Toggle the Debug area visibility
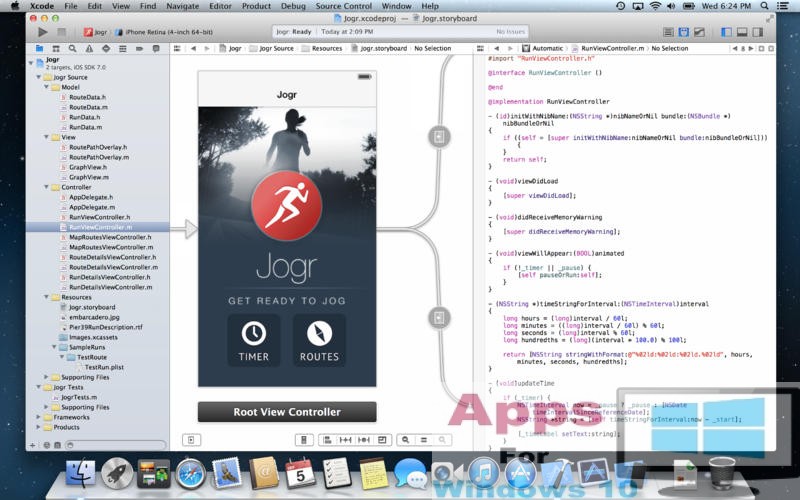The width and height of the screenshot is (800, 500). click(742, 32)
